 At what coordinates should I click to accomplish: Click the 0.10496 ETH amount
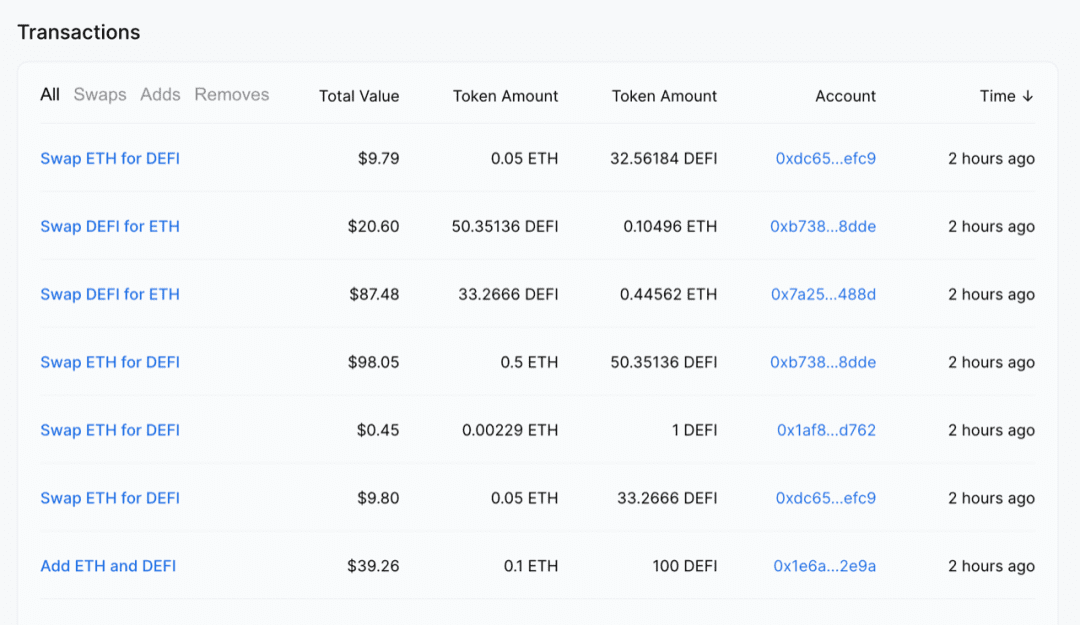[x=669, y=226]
